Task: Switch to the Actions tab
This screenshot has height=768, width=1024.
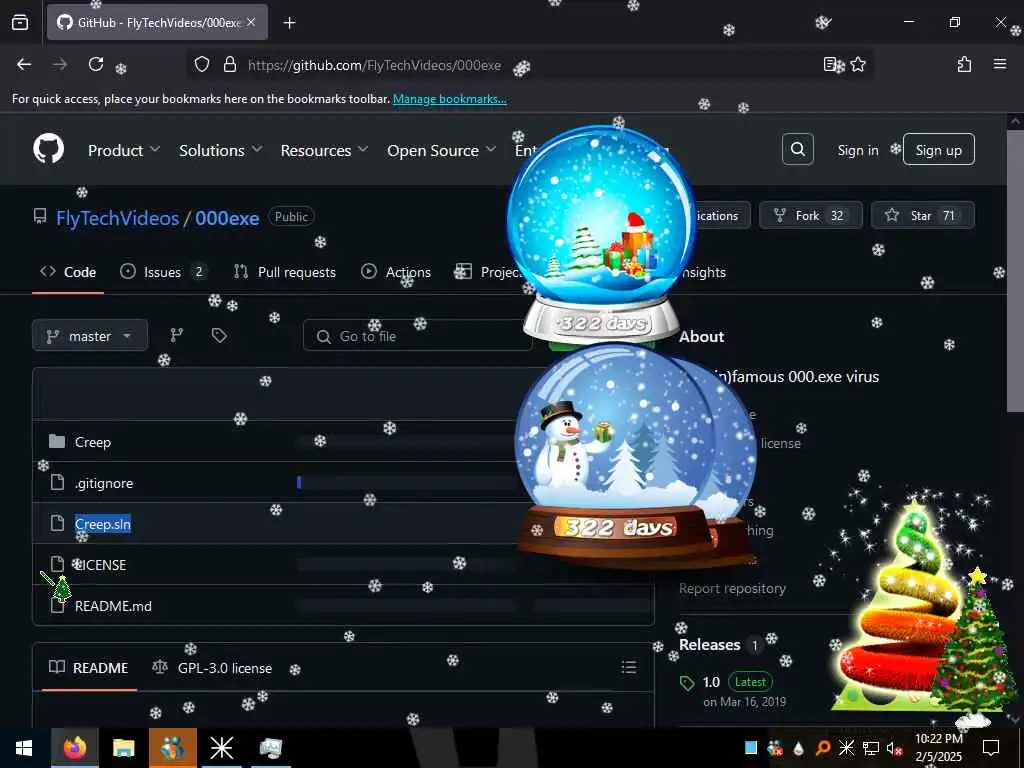Action: pyautogui.click(x=396, y=272)
